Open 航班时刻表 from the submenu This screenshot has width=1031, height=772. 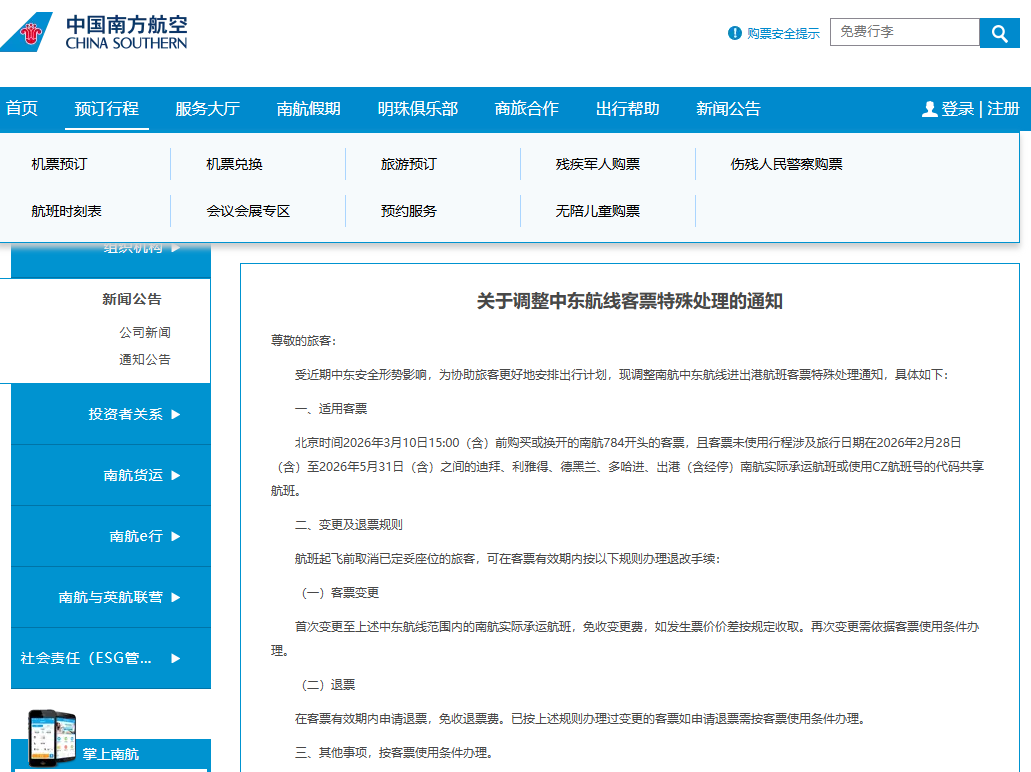point(66,211)
